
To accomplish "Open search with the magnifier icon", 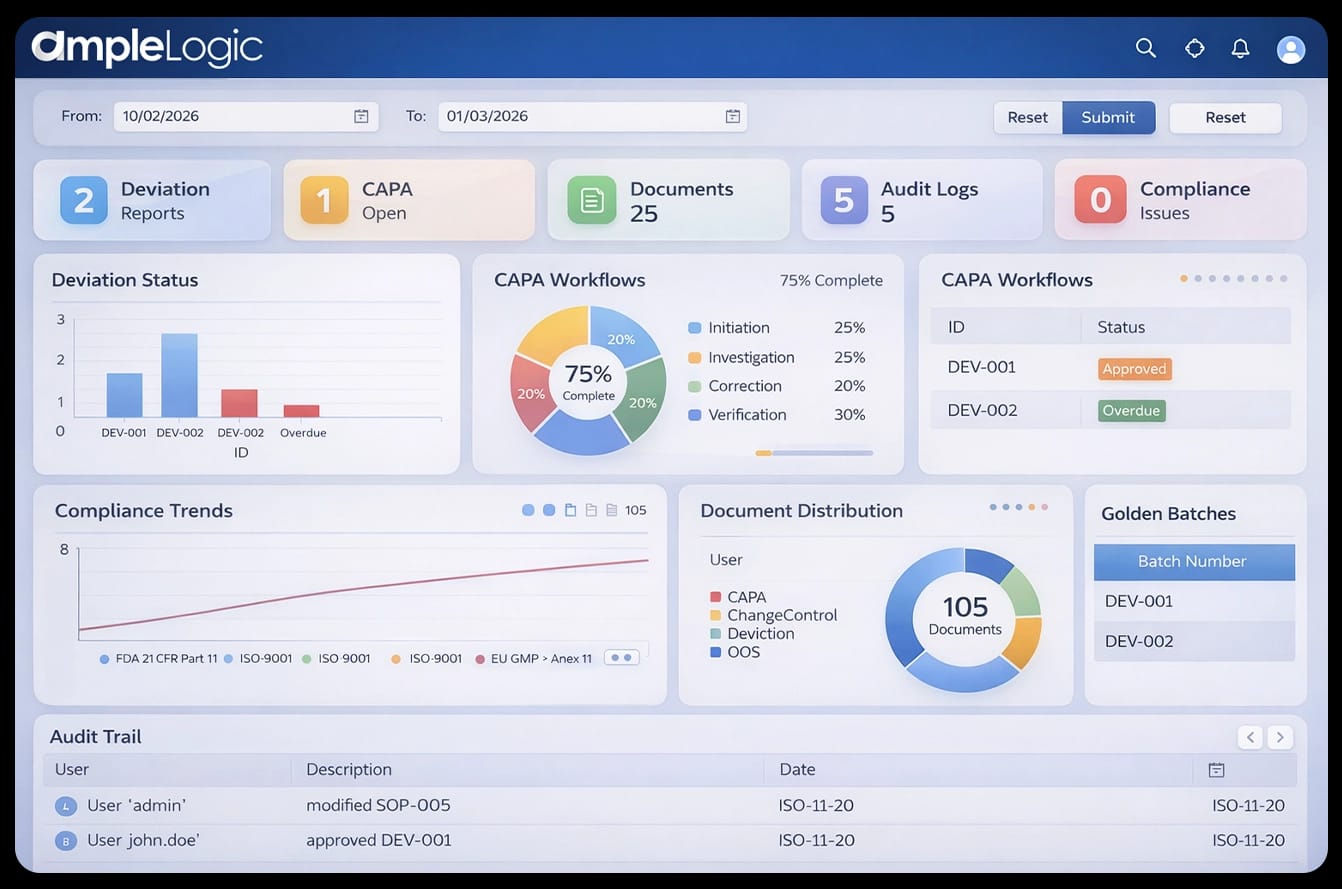I will tap(1146, 48).
